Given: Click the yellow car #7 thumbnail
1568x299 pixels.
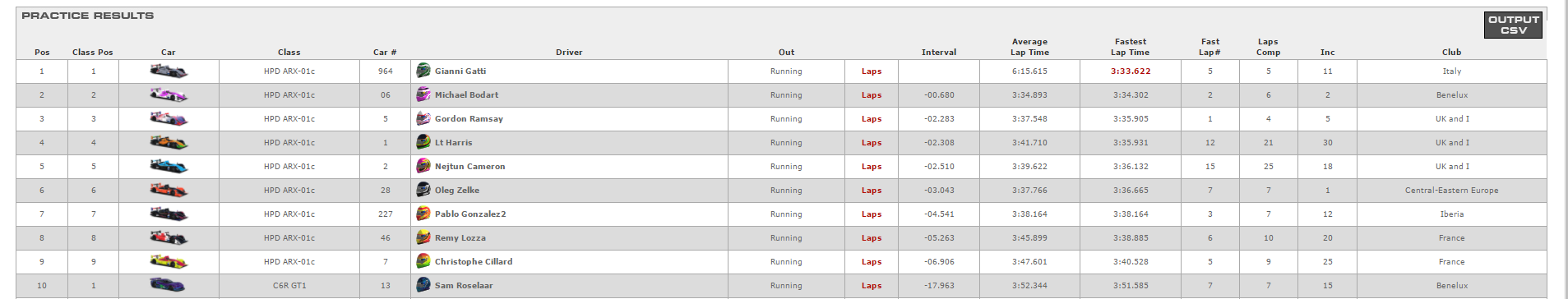Looking at the screenshot, I should (169, 261).
